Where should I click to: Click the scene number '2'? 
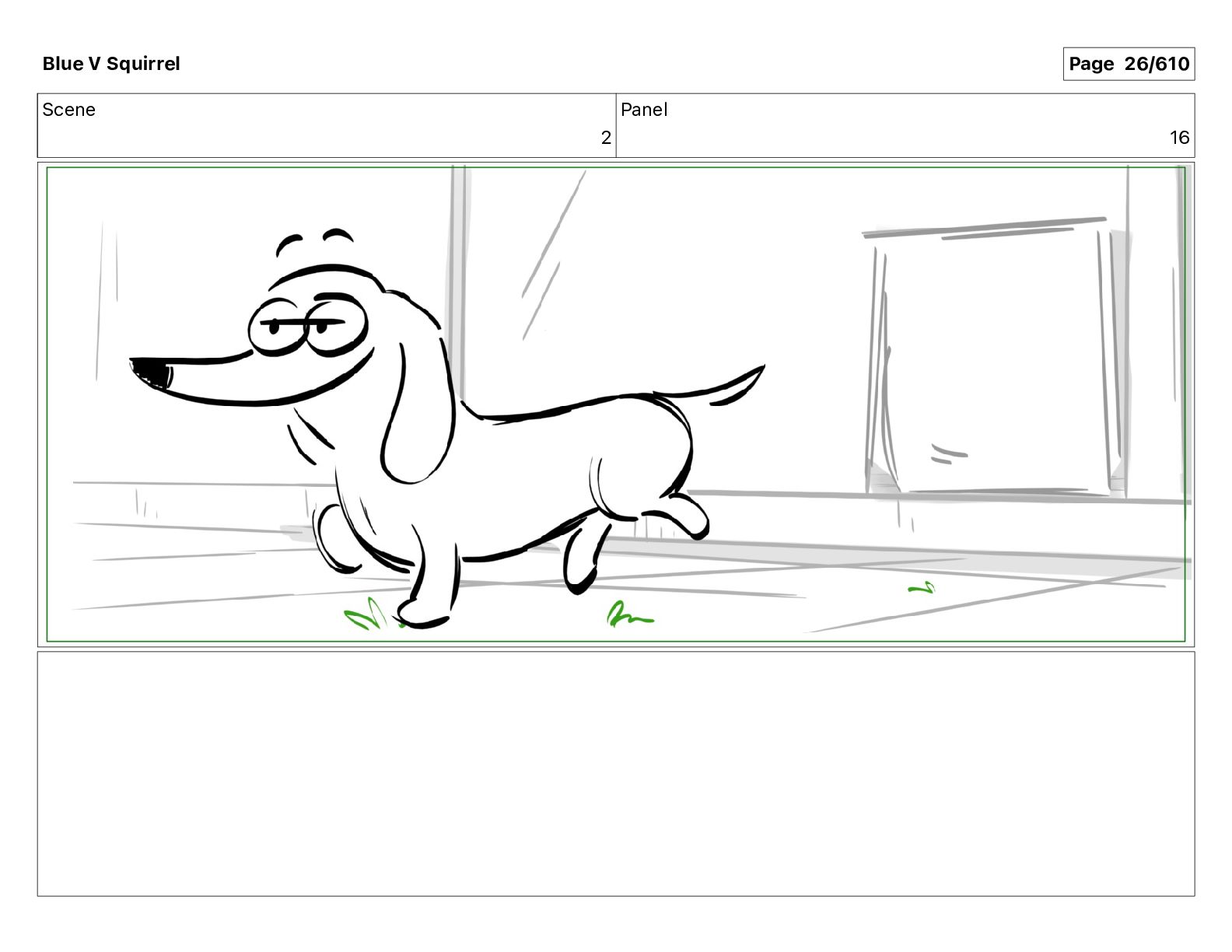[606, 138]
